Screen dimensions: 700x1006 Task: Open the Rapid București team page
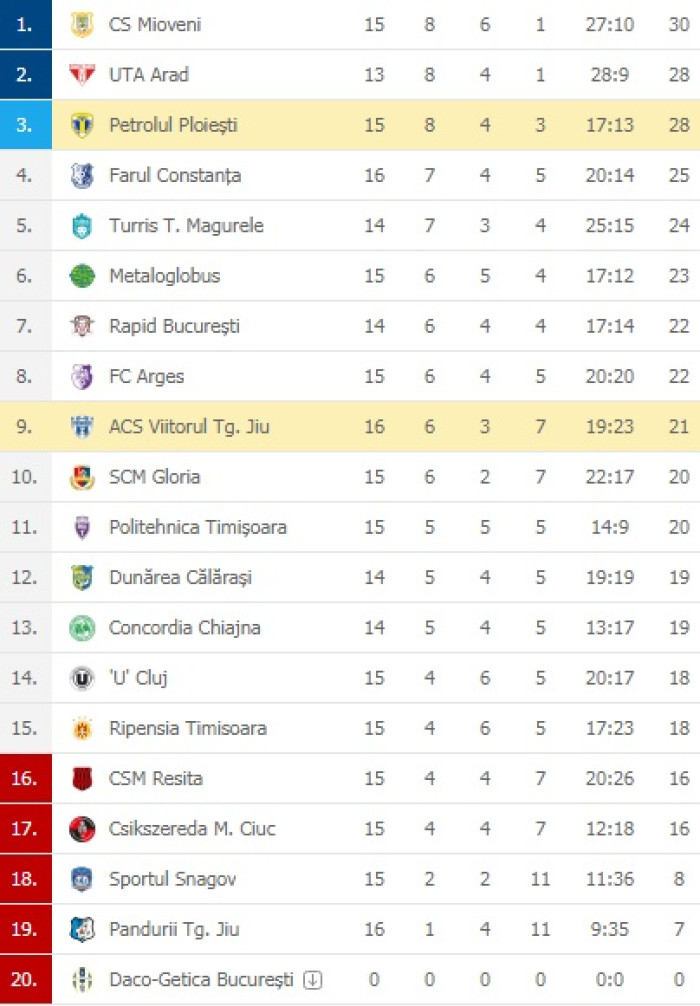tap(175, 326)
